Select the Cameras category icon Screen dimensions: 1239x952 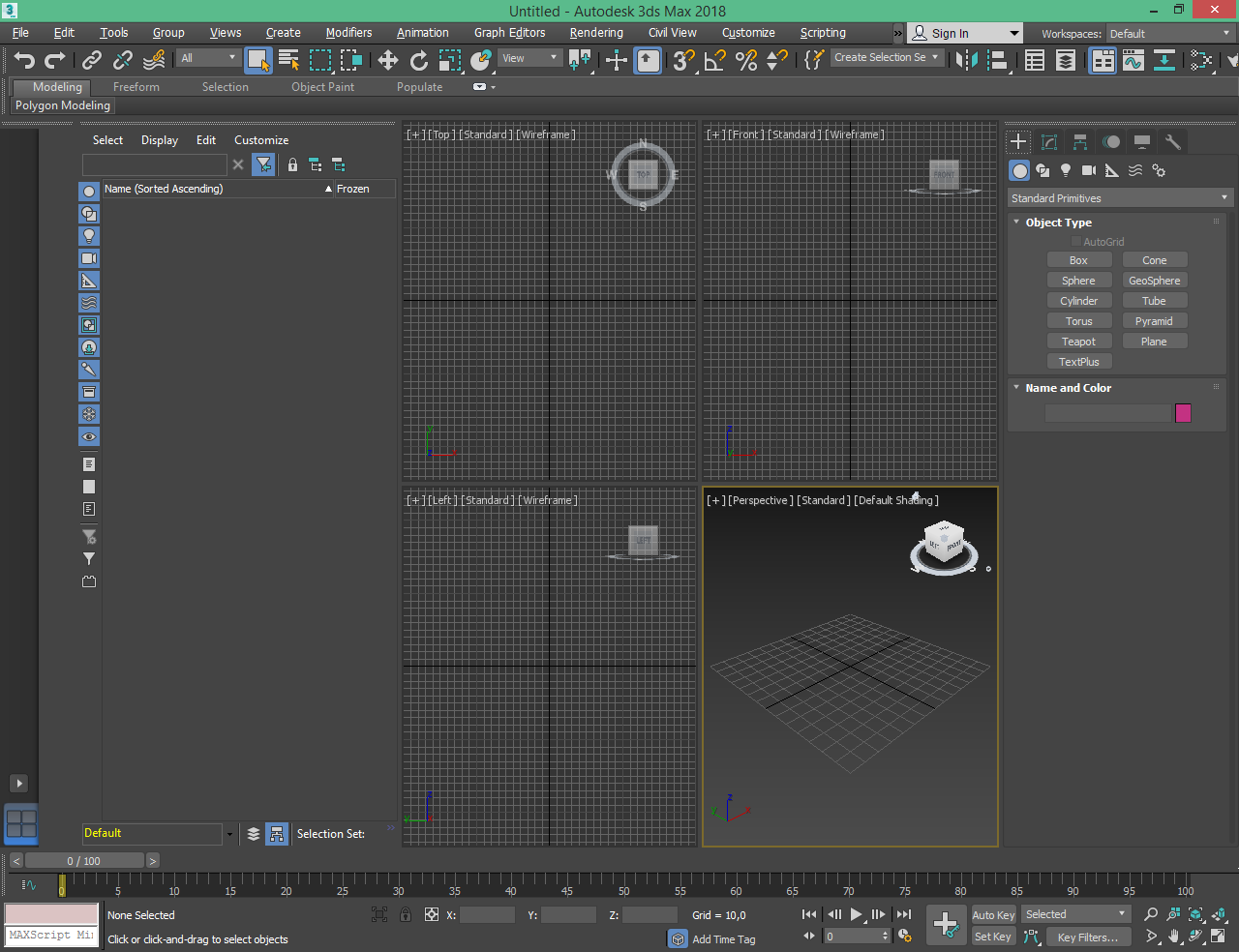(1089, 170)
